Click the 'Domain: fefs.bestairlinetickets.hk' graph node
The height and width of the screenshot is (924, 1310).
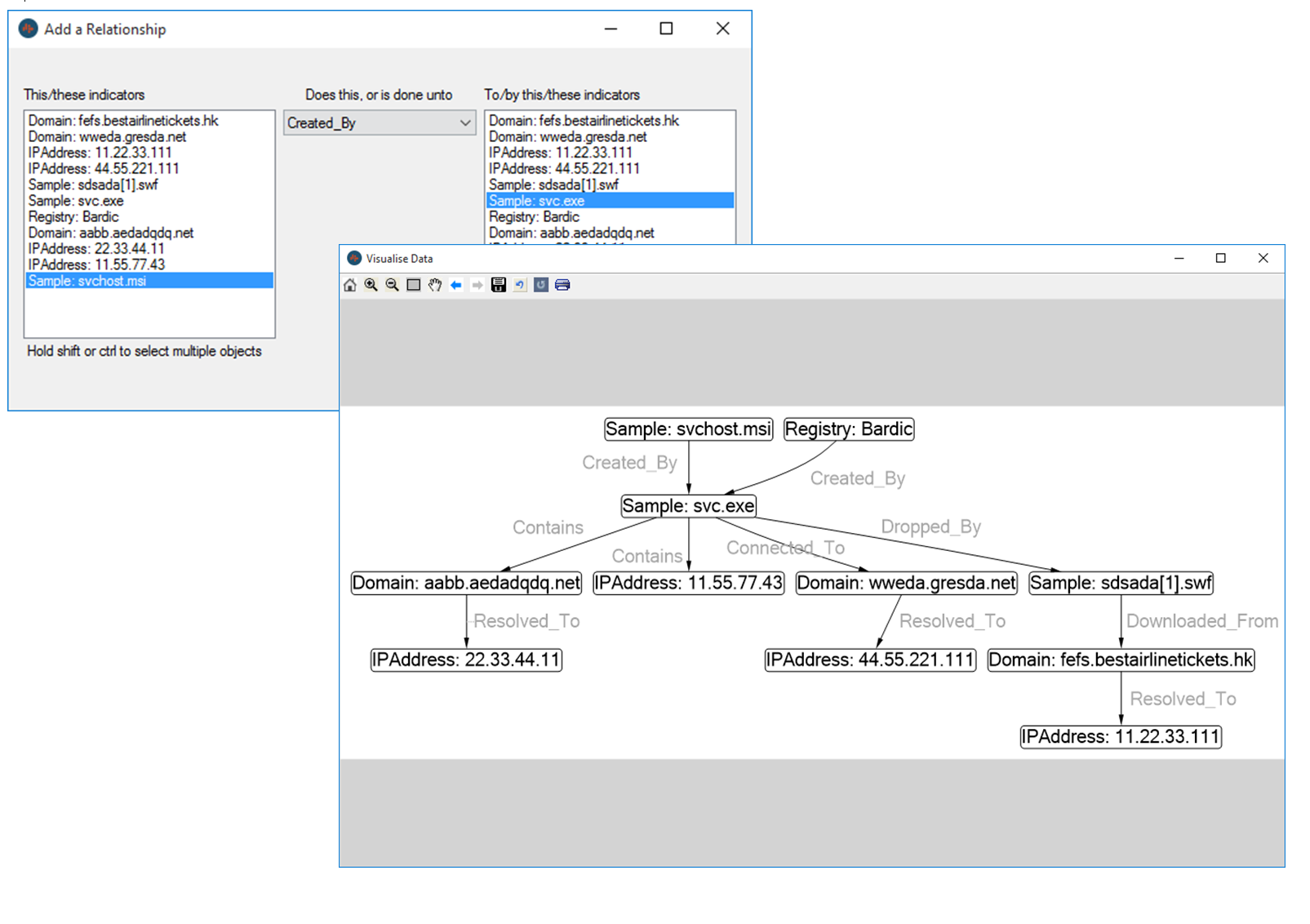click(1121, 660)
